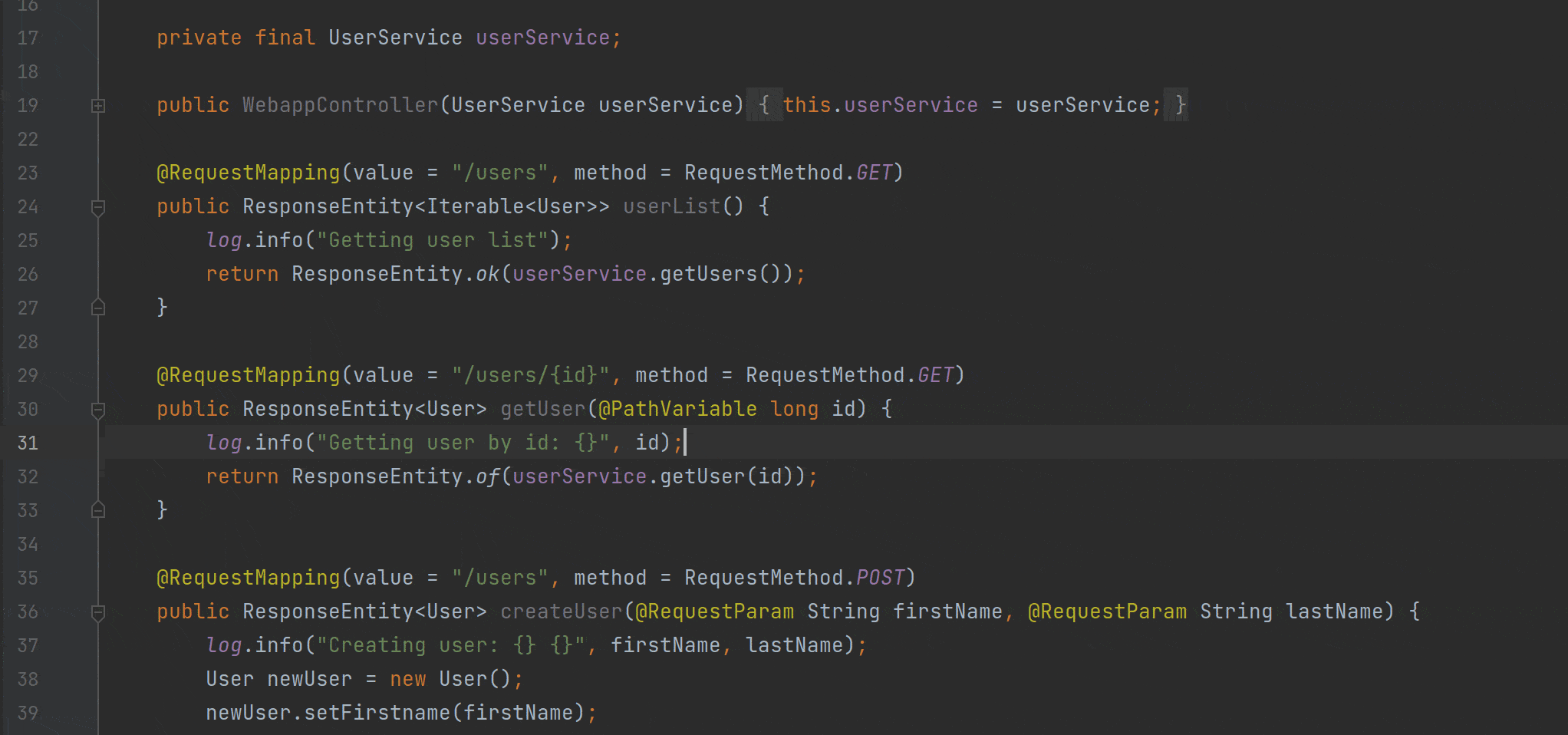Place cursor on the userList method name
Screen dimensions: 1568x735
[671, 206]
